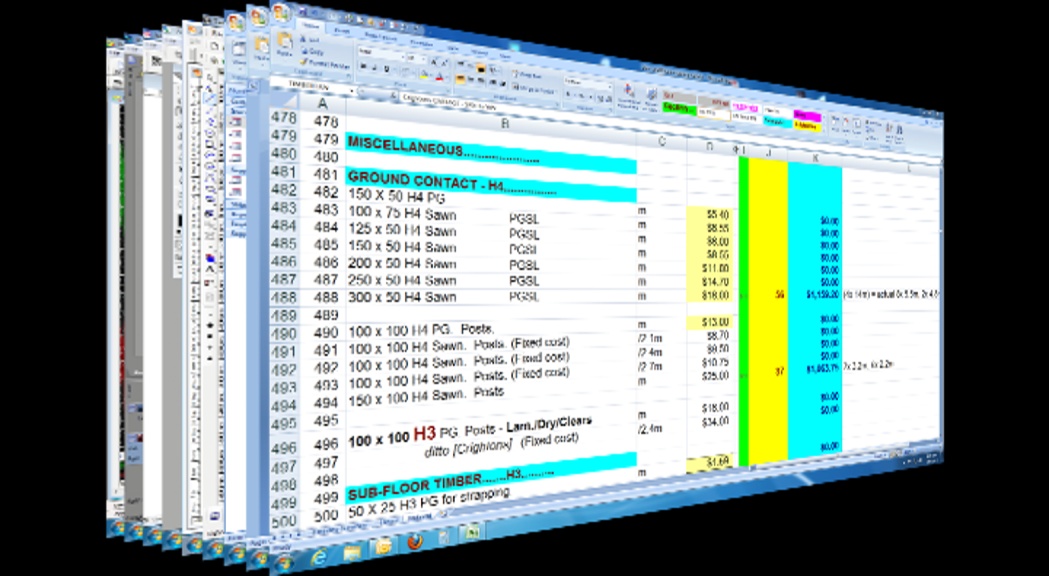
Task: Open the round Office button menu
Action: point(282,13)
